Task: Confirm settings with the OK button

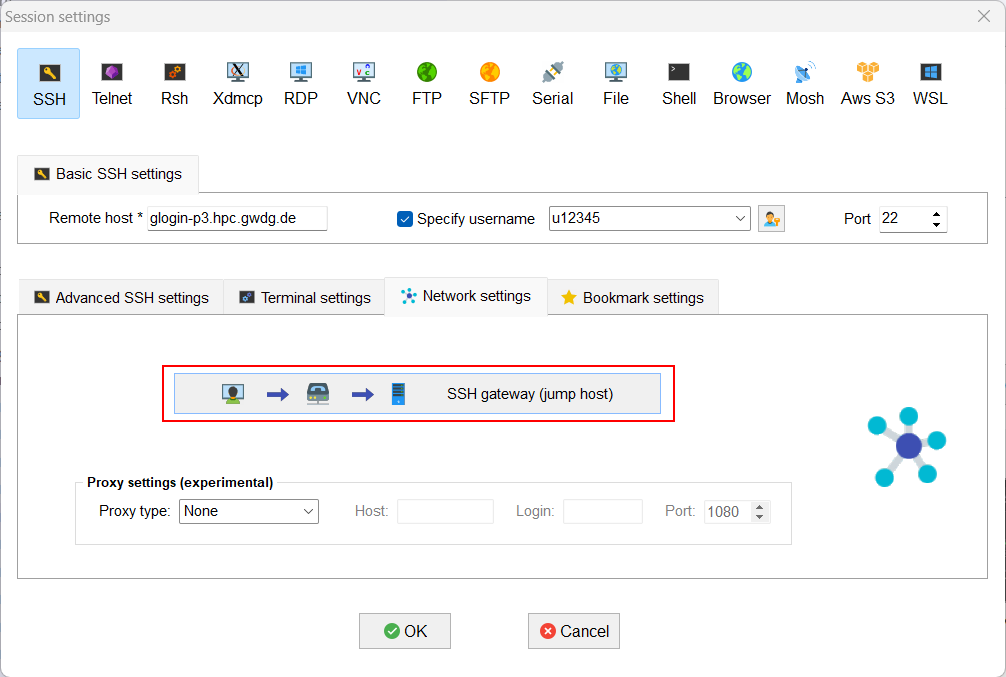Action: coord(404,630)
